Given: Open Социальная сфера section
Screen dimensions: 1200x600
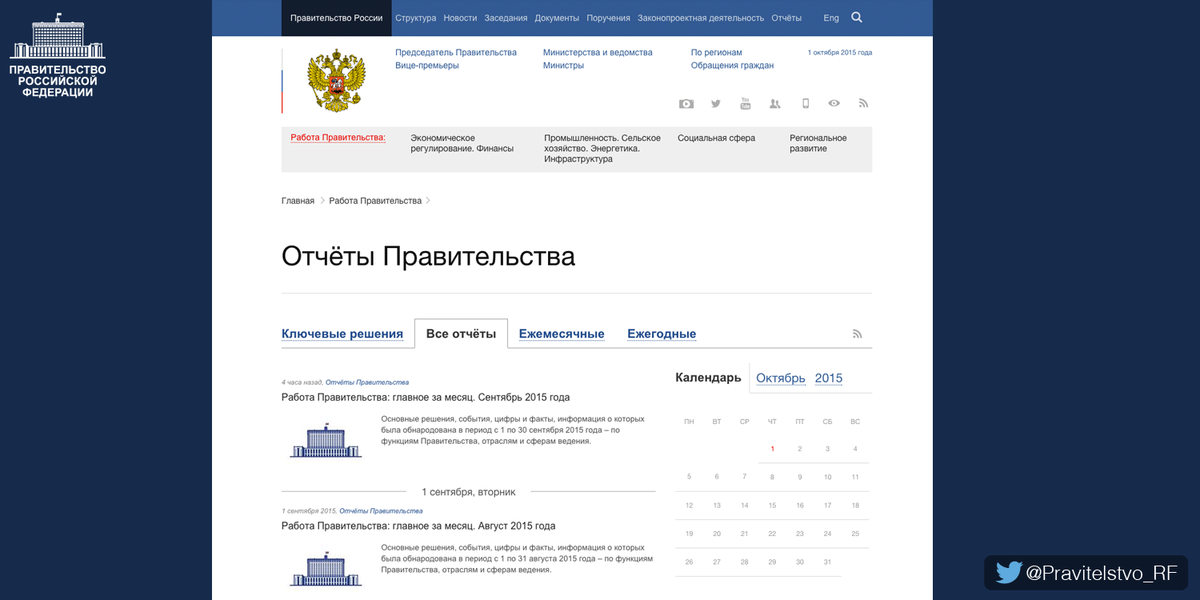Looking at the screenshot, I should pos(716,138).
